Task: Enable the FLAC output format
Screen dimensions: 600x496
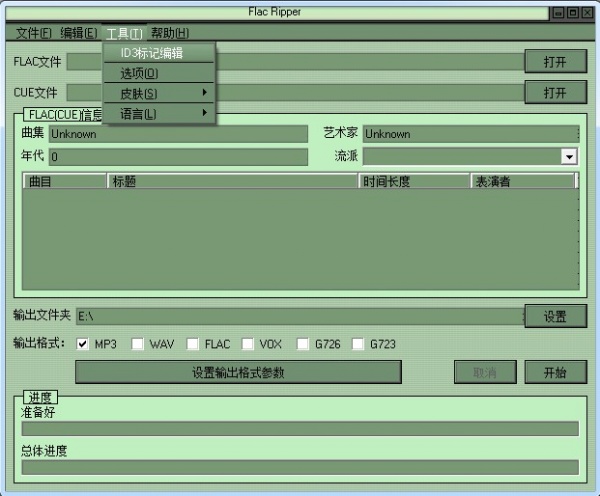Action: tap(192, 344)
